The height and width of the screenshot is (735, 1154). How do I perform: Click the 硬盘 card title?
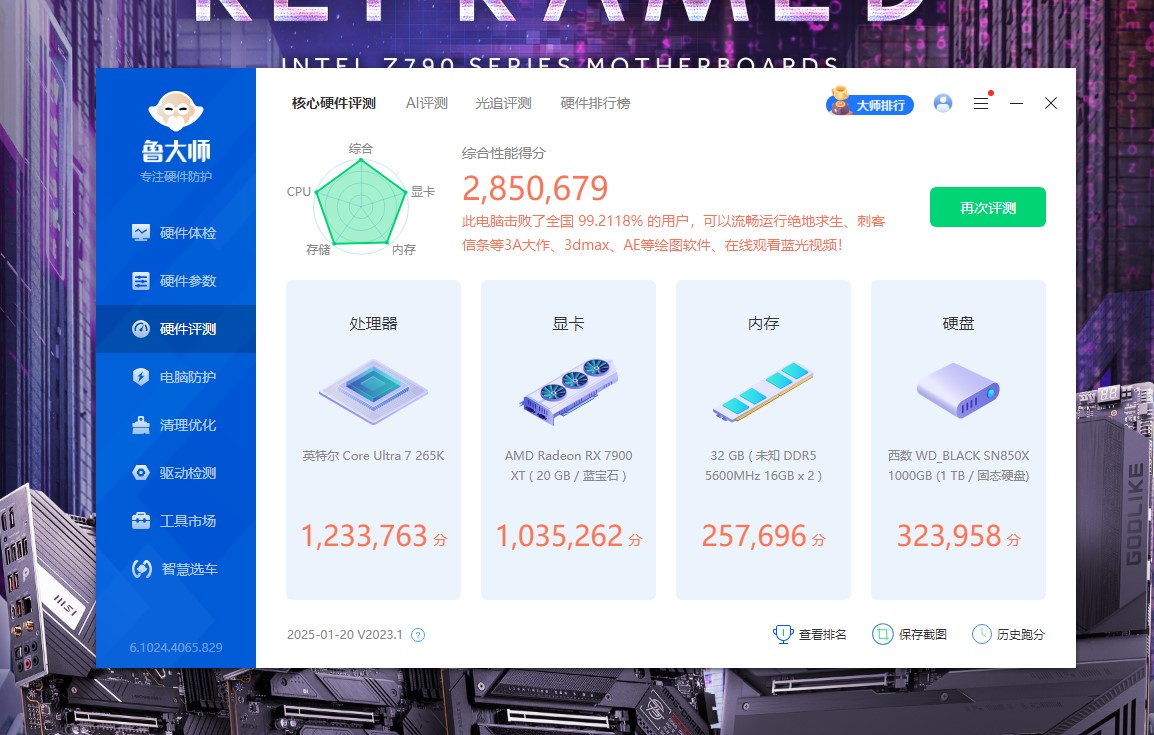pyautogui.click(x=958, y=324)
